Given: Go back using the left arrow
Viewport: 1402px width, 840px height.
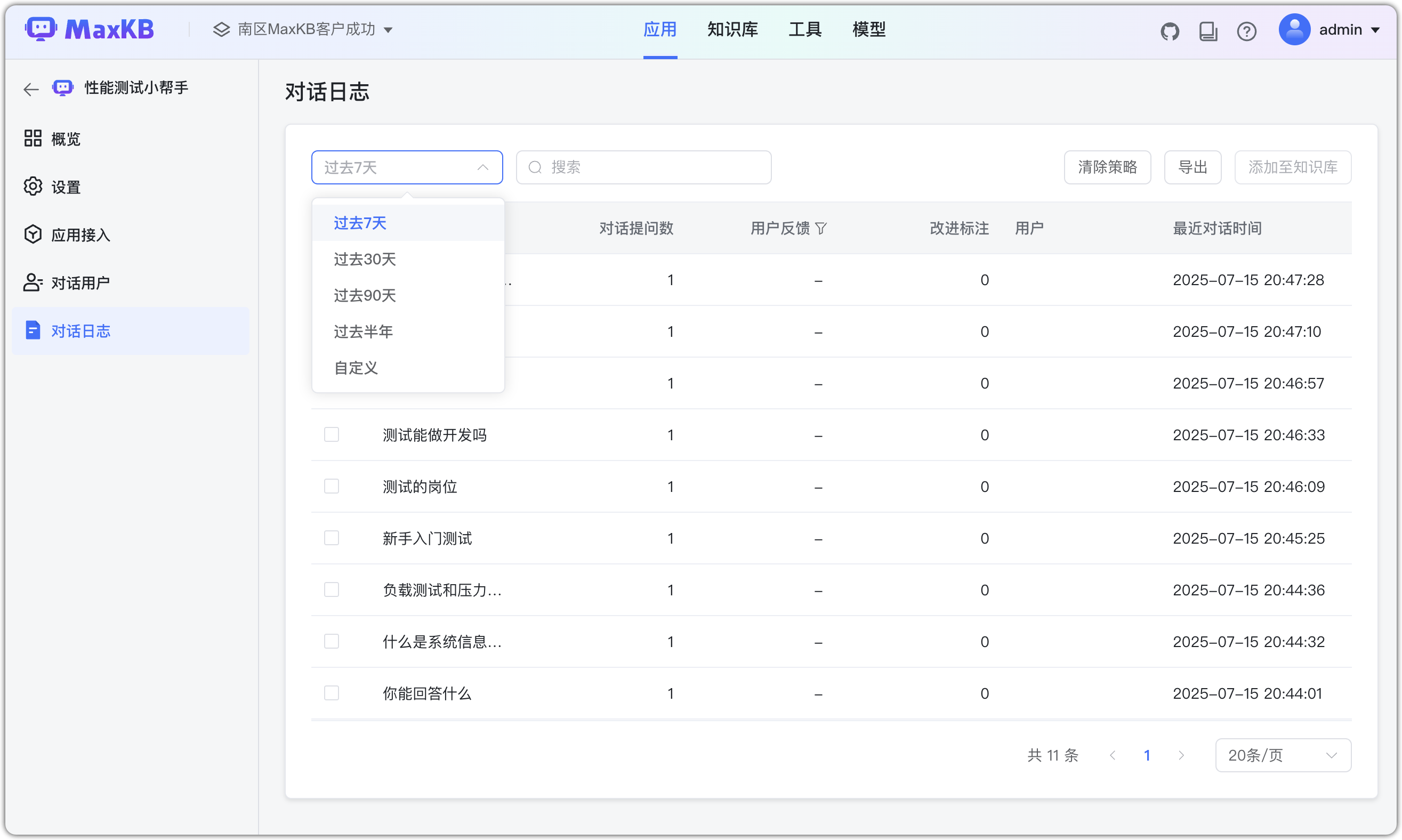Looking at the screenshot, I should coord(31,89).
